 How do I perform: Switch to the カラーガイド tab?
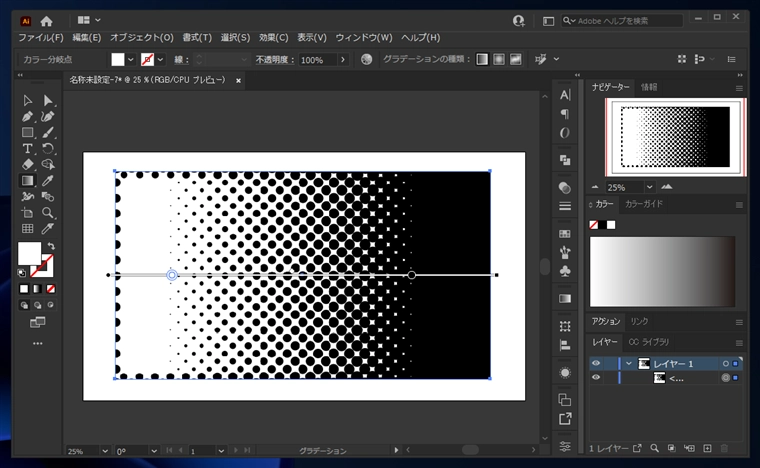pyautogui.click(x=643, y=204)
